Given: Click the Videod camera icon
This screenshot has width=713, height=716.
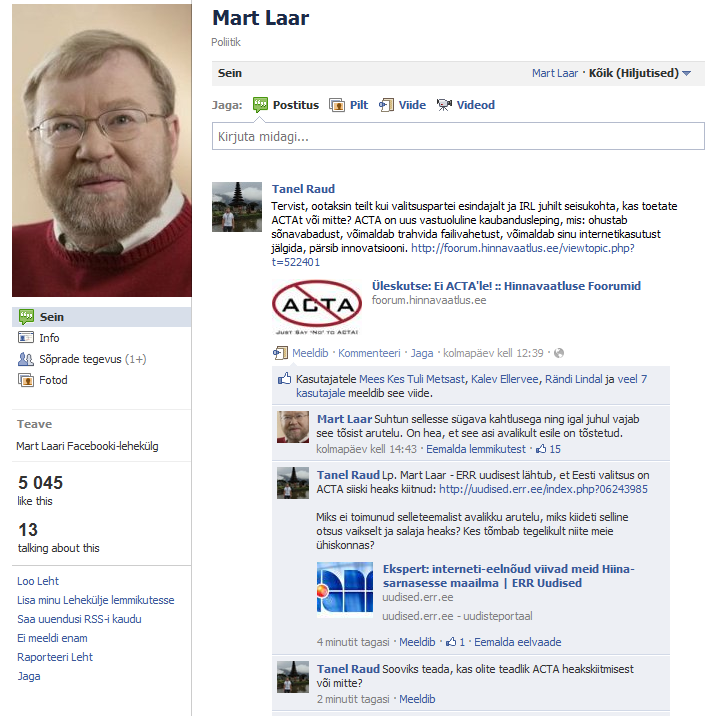Looking at the screenshot, I should coord(444,105).
